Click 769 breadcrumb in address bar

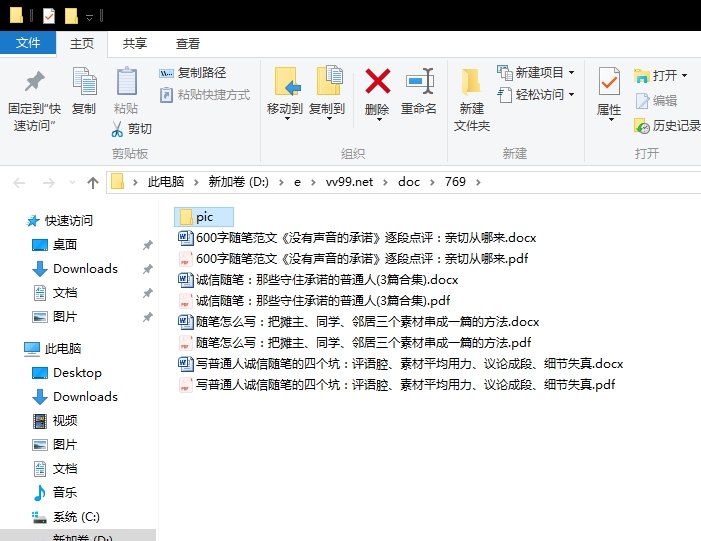click(x=455, y=182)
